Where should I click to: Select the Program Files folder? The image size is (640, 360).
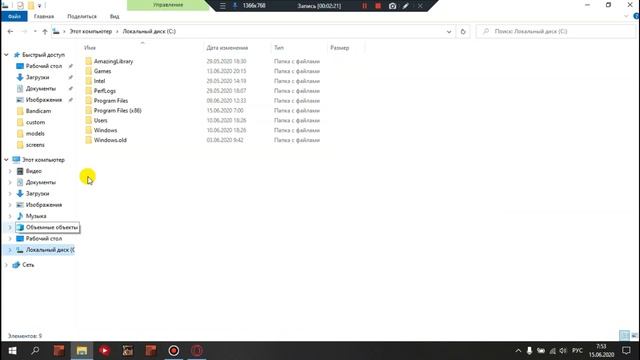[x=111, y=100]
